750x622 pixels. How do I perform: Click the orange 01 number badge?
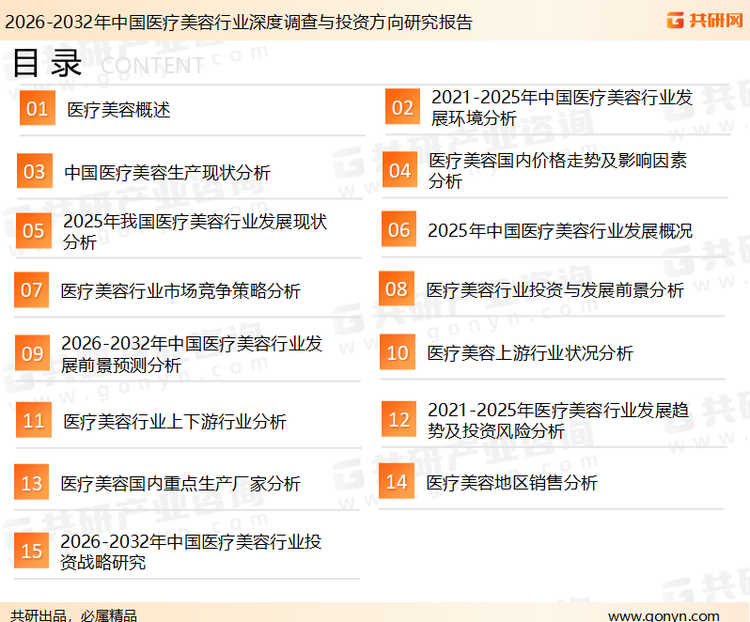coord(37,108)
